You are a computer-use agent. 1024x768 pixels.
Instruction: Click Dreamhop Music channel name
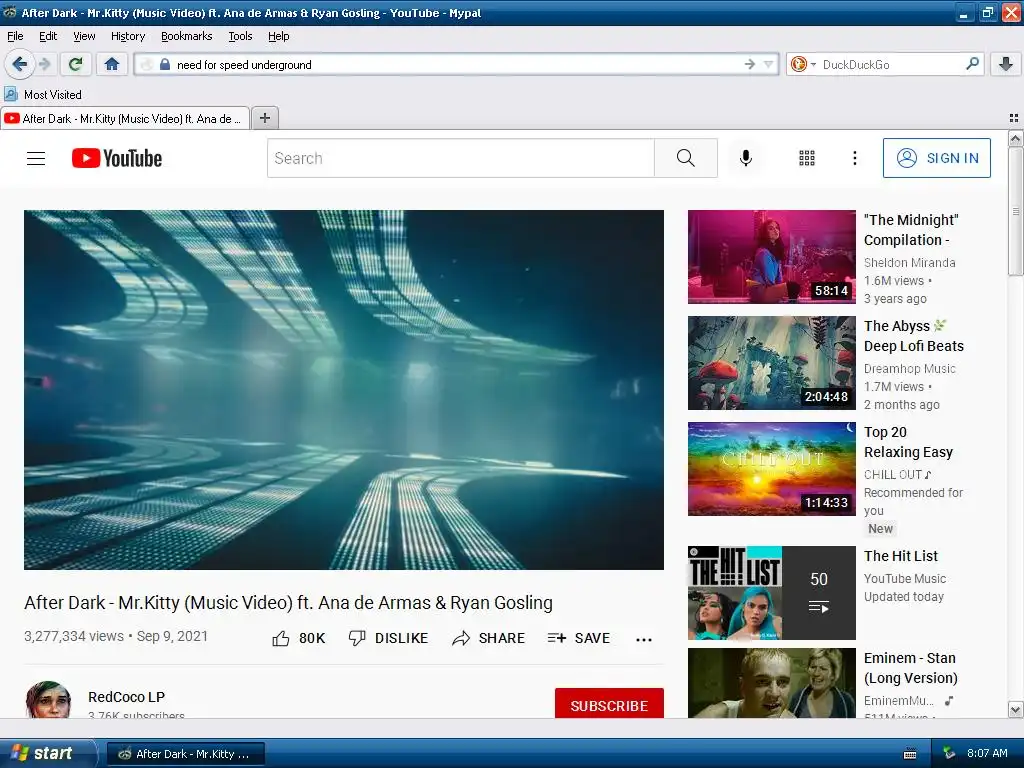click(x=909, y=368)
